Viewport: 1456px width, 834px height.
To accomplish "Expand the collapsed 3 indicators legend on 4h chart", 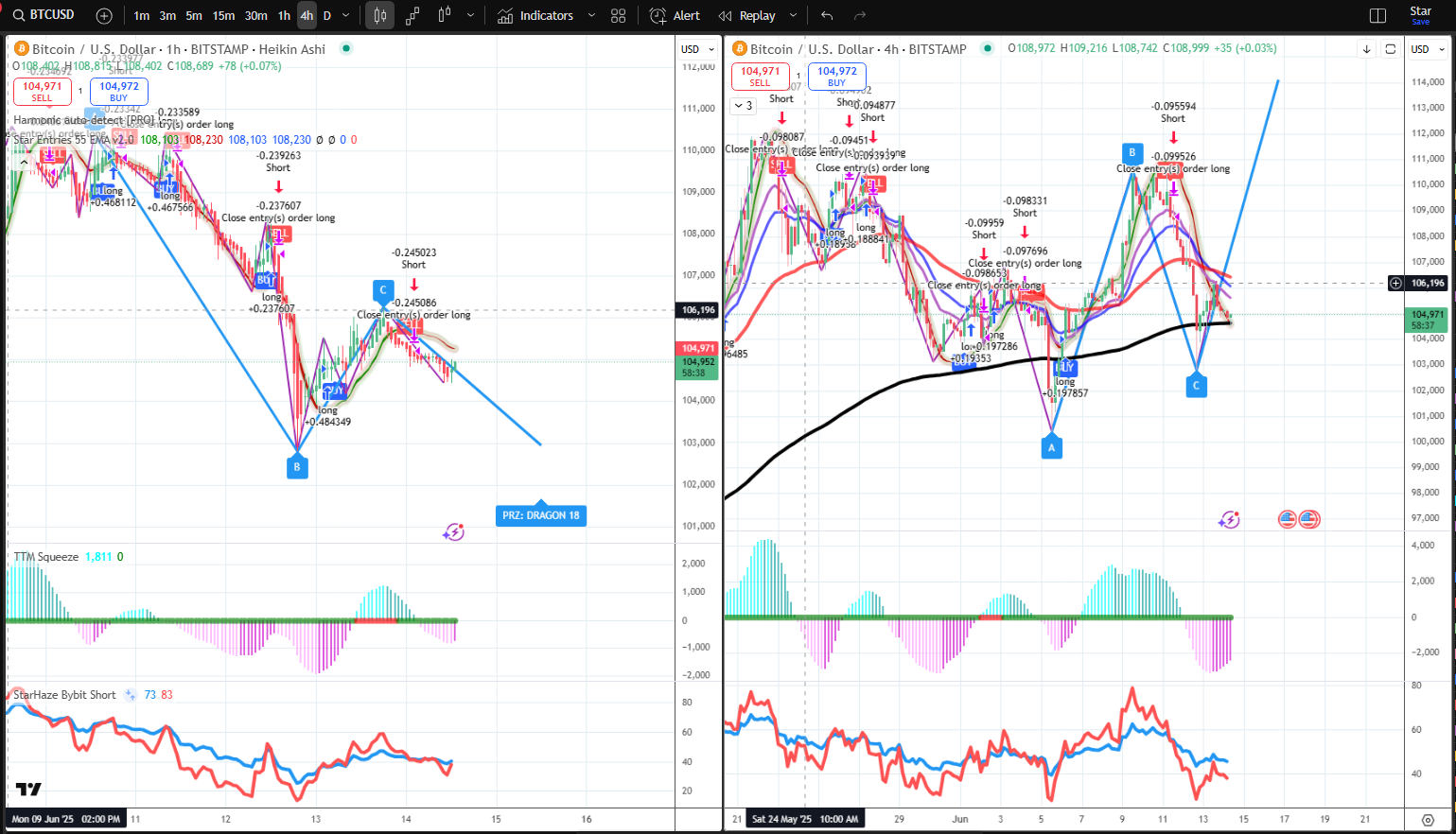I will [x=744, y=106].
